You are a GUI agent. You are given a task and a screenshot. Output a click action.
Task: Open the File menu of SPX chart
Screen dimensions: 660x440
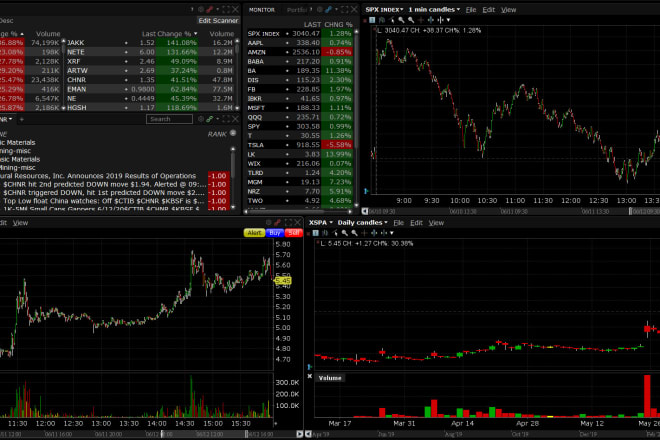pyautogui.click(x=471, y=9)
